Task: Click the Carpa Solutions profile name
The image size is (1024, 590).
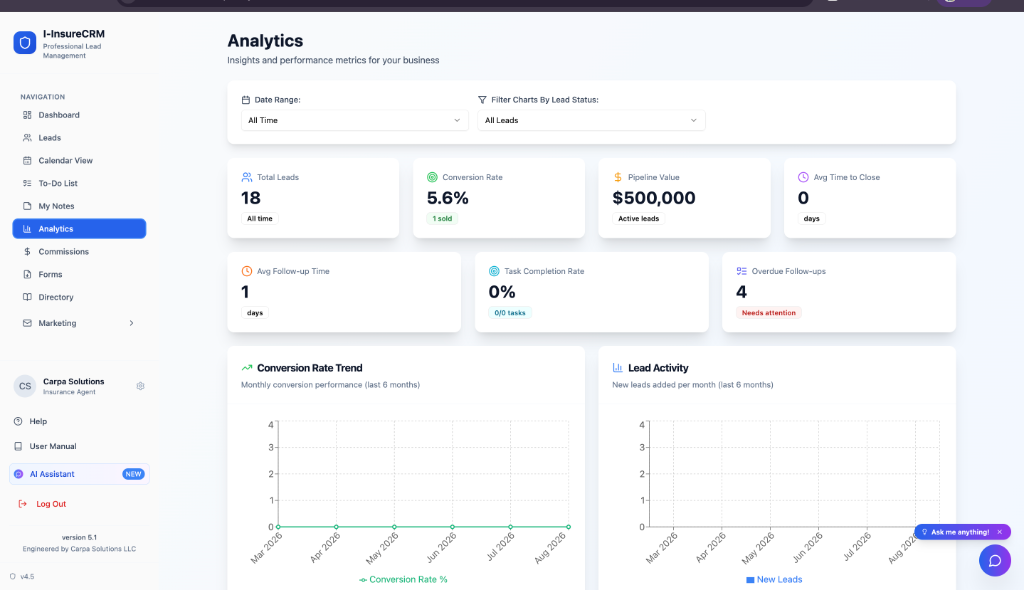Action: pos(74,382)
